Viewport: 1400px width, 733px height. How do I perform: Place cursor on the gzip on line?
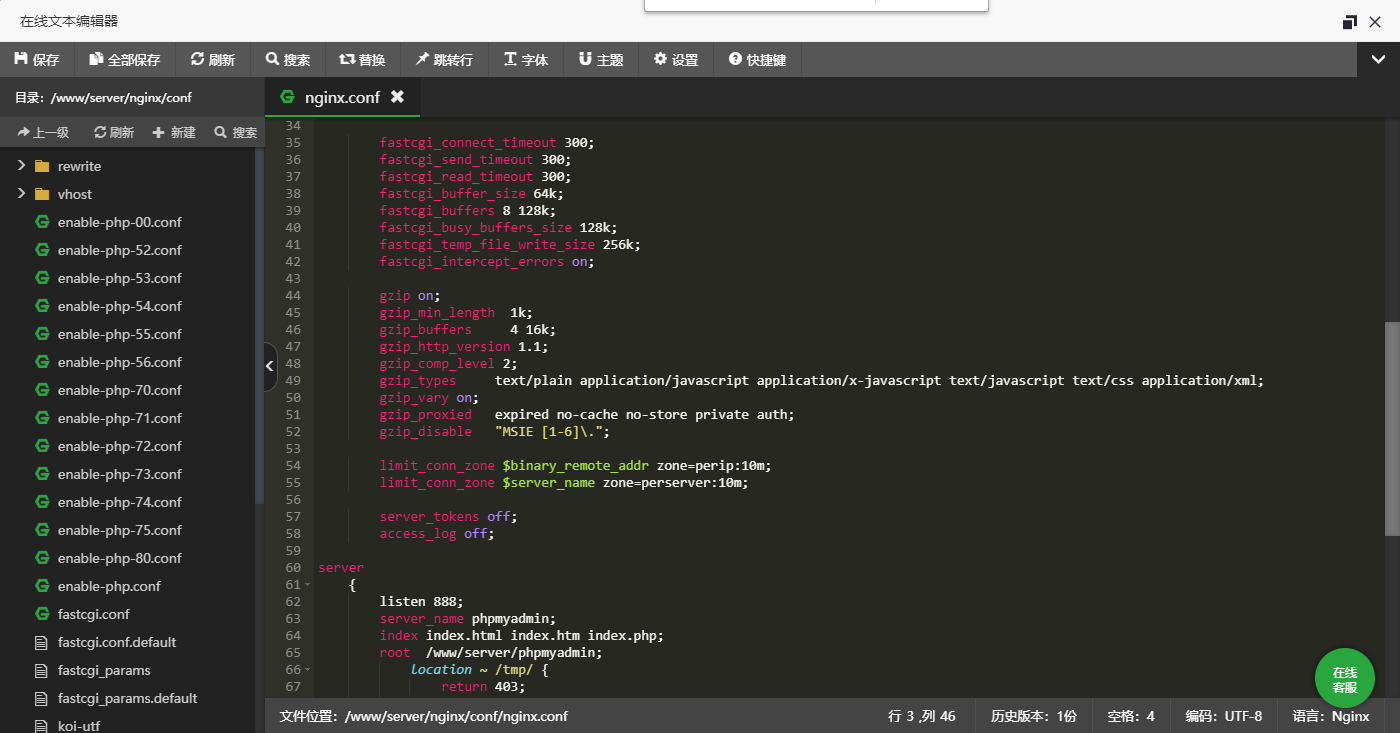[409, 296]
